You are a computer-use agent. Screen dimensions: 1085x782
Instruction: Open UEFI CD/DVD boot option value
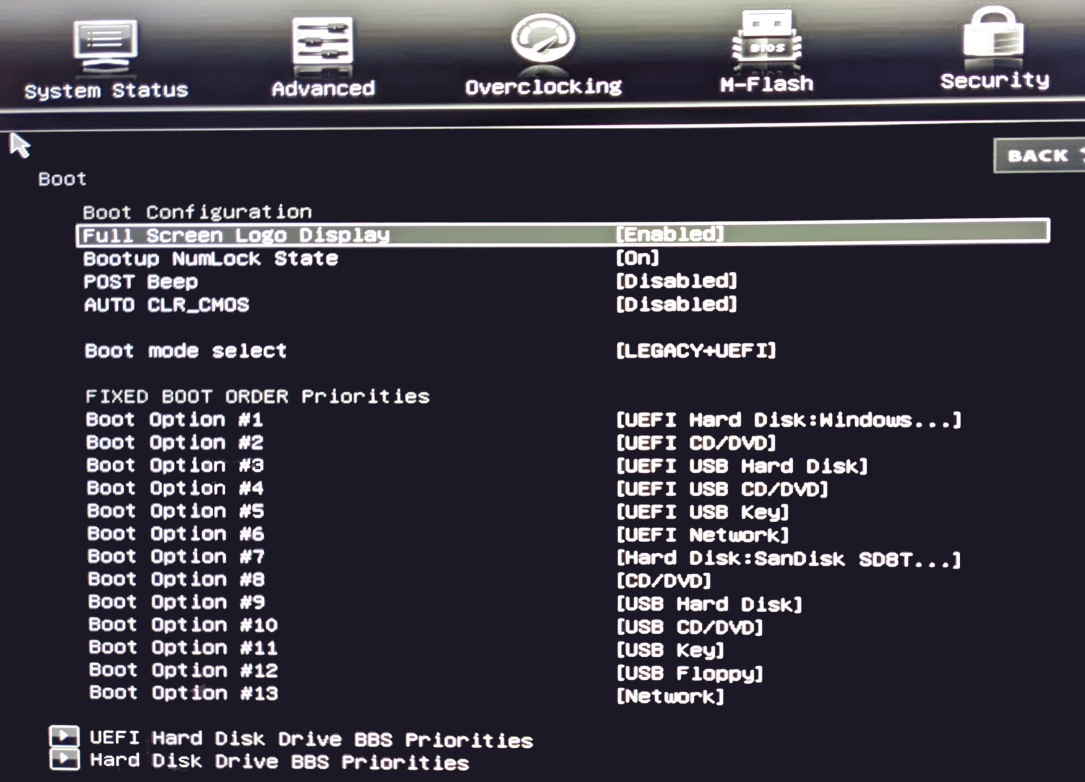[695, 442]
